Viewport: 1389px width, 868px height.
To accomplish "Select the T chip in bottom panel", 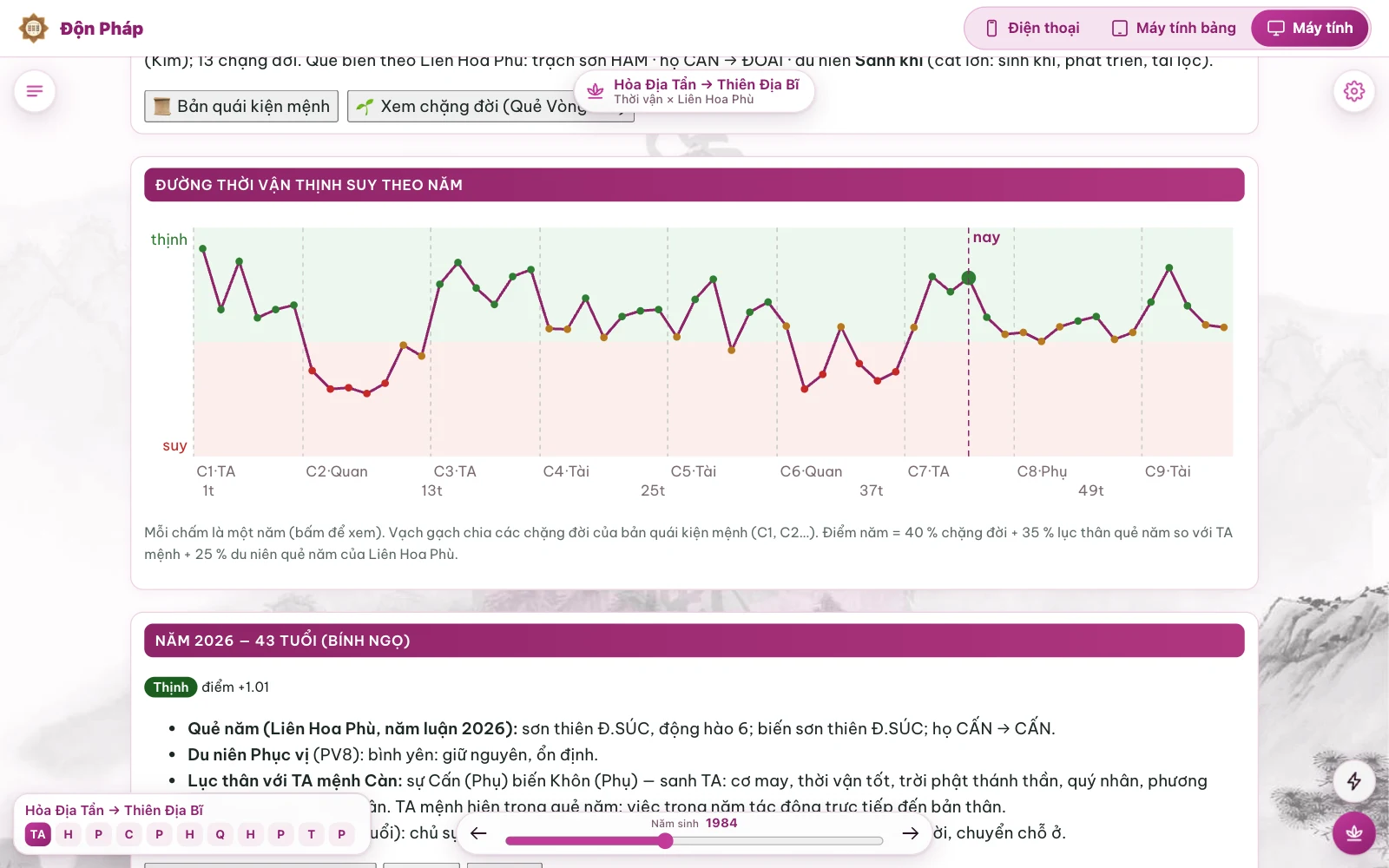I will tap(312, 834).
